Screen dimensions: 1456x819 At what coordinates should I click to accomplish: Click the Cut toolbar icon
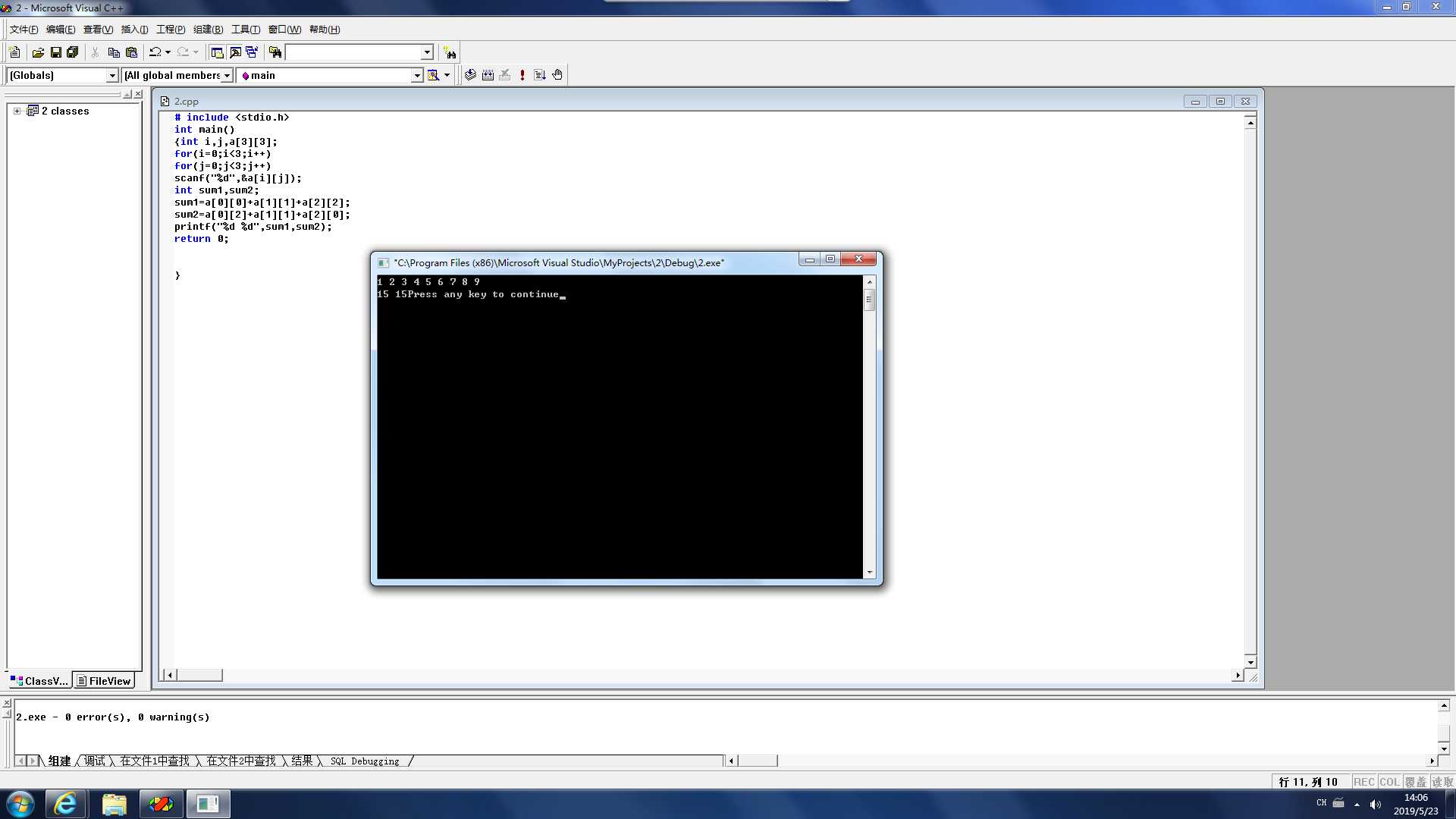(x=95, y=52)
